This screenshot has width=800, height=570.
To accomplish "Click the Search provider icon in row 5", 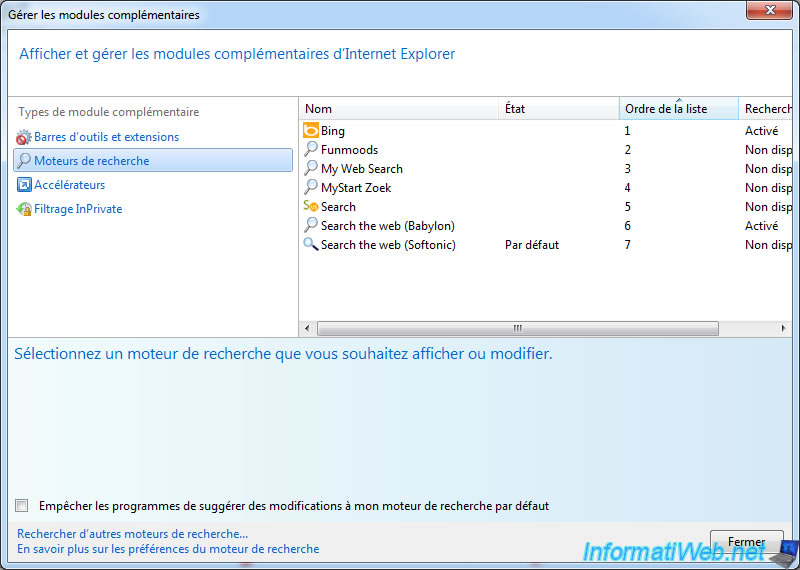I will pos(311,207).
